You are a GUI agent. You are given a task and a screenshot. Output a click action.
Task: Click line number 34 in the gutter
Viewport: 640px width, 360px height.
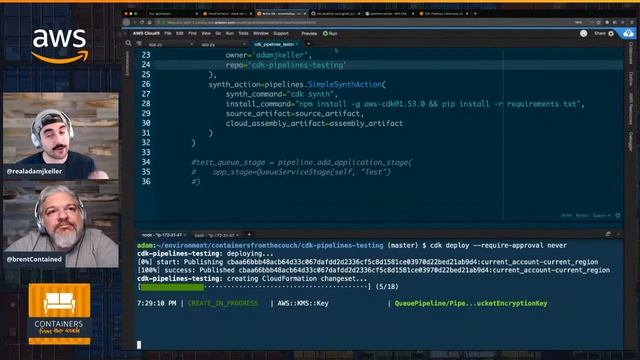click(146, 162)
